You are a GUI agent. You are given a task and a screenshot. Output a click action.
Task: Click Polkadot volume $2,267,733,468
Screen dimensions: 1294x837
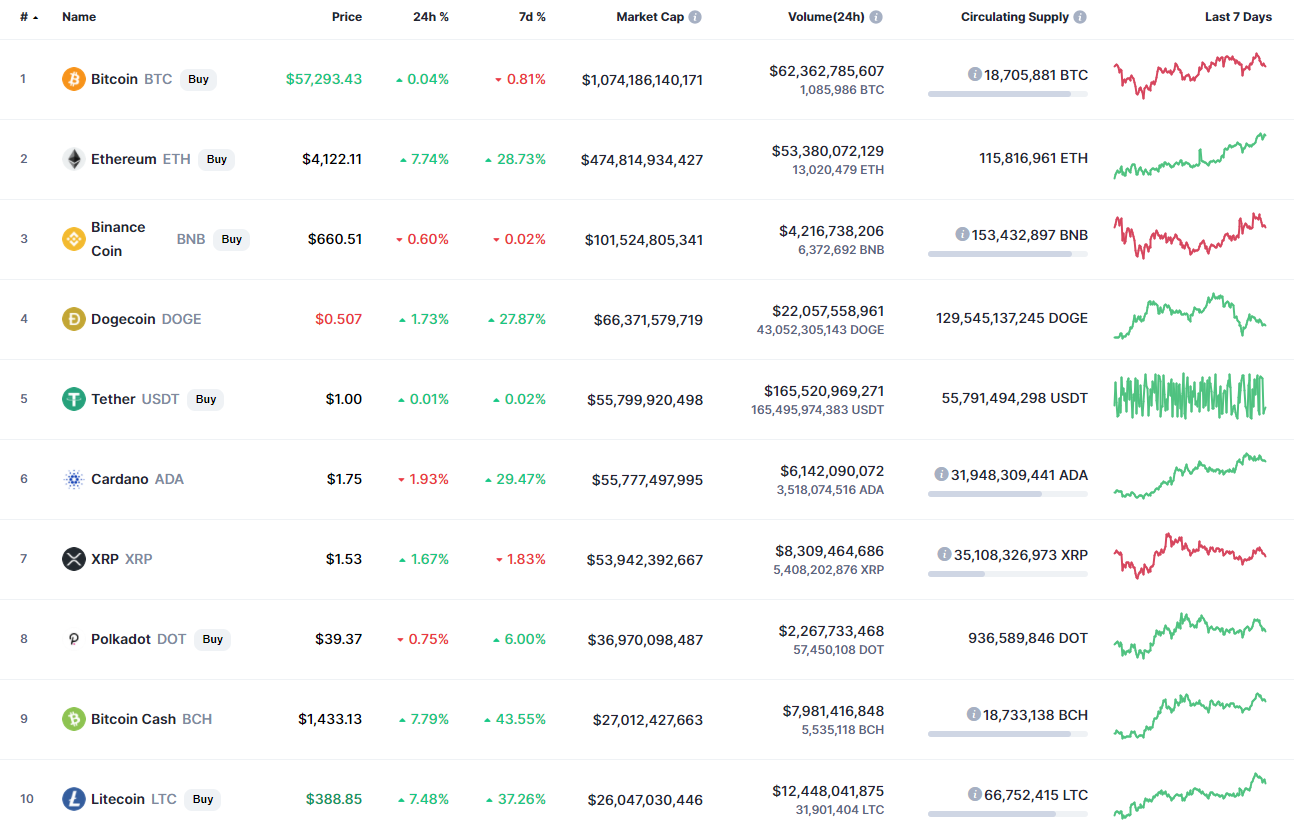[x=831, y=631]
